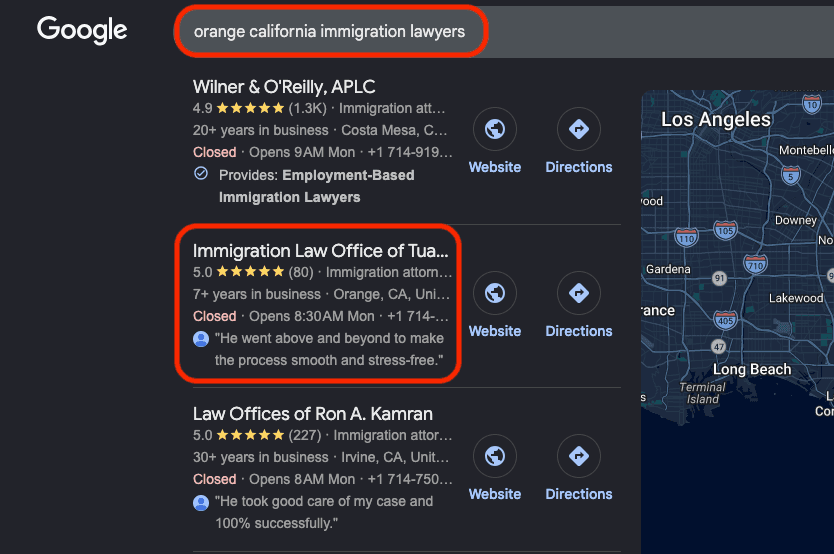Open Immigration Law Office of Tua... listing
The image size is (834, 554).
(x=320, y=251)
